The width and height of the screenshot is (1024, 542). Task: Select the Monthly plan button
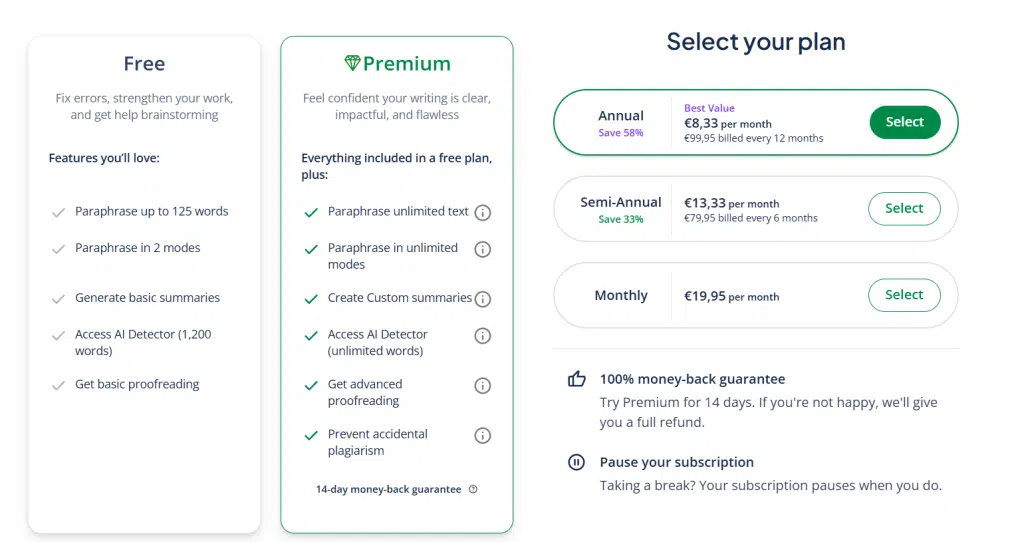[x=904, y=295]
